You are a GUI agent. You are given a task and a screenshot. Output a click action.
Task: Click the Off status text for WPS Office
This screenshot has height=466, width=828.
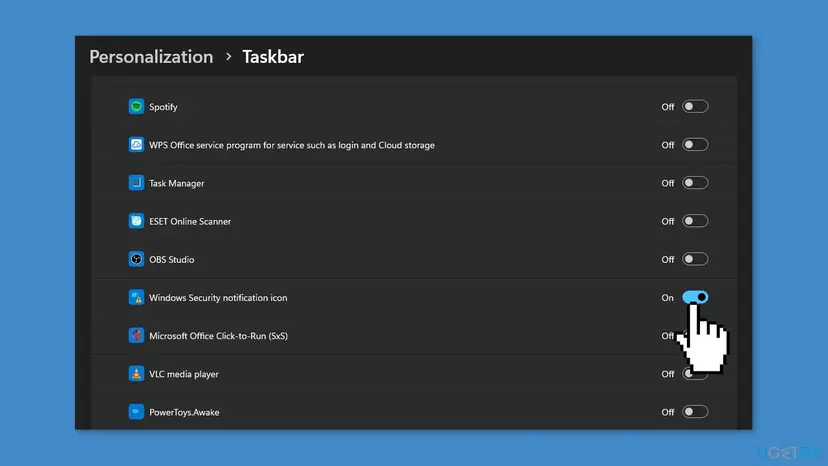click(x=667, y=145)
